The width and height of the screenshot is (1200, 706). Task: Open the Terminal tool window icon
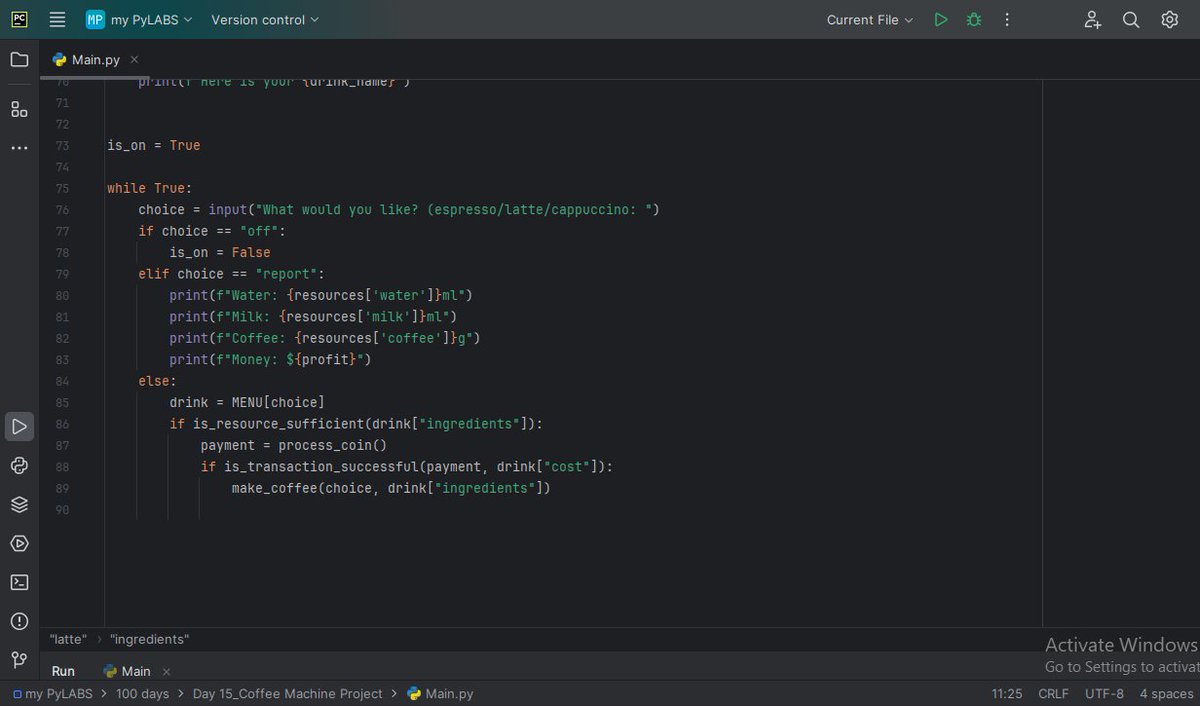click(x=19, y=582)
